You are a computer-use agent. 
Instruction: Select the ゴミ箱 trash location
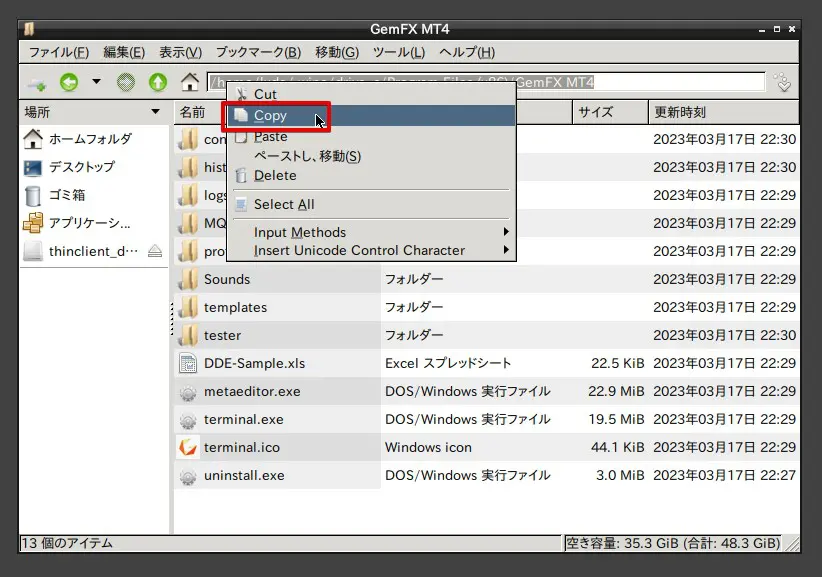coord(67,195)
